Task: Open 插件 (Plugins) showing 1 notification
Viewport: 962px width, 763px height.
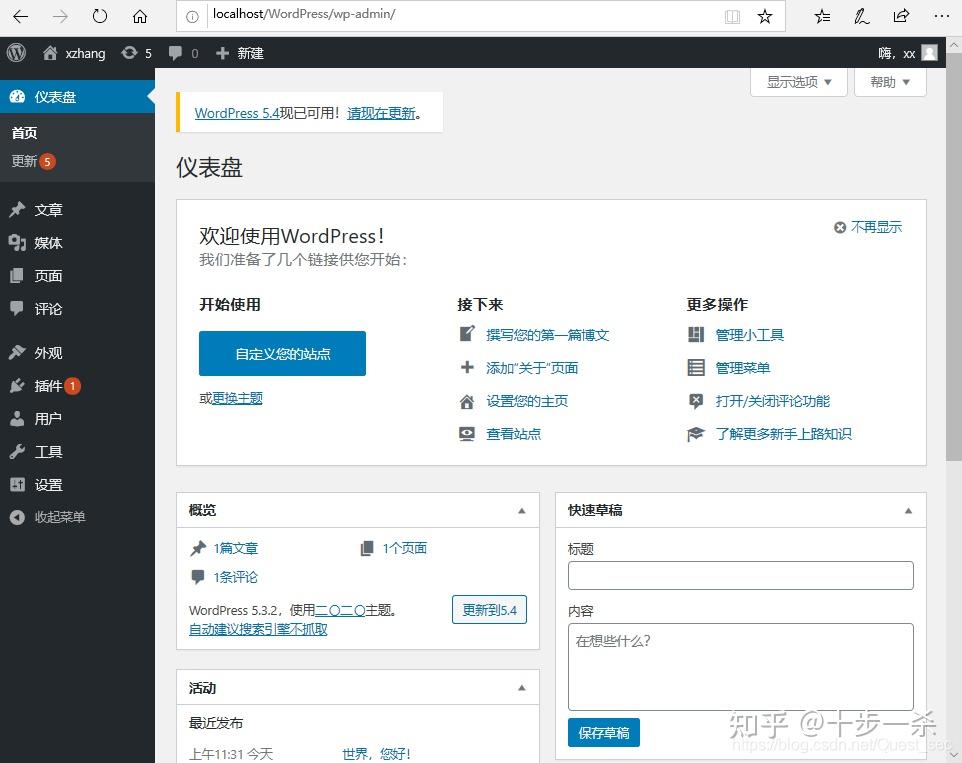Action: [x=44, y=385]
